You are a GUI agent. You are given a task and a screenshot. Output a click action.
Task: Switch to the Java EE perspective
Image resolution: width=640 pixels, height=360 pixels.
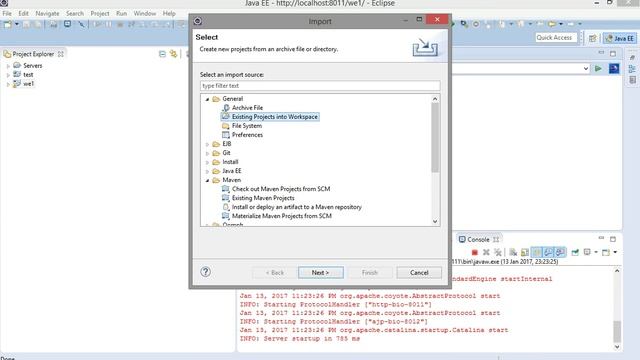(620, 38)
